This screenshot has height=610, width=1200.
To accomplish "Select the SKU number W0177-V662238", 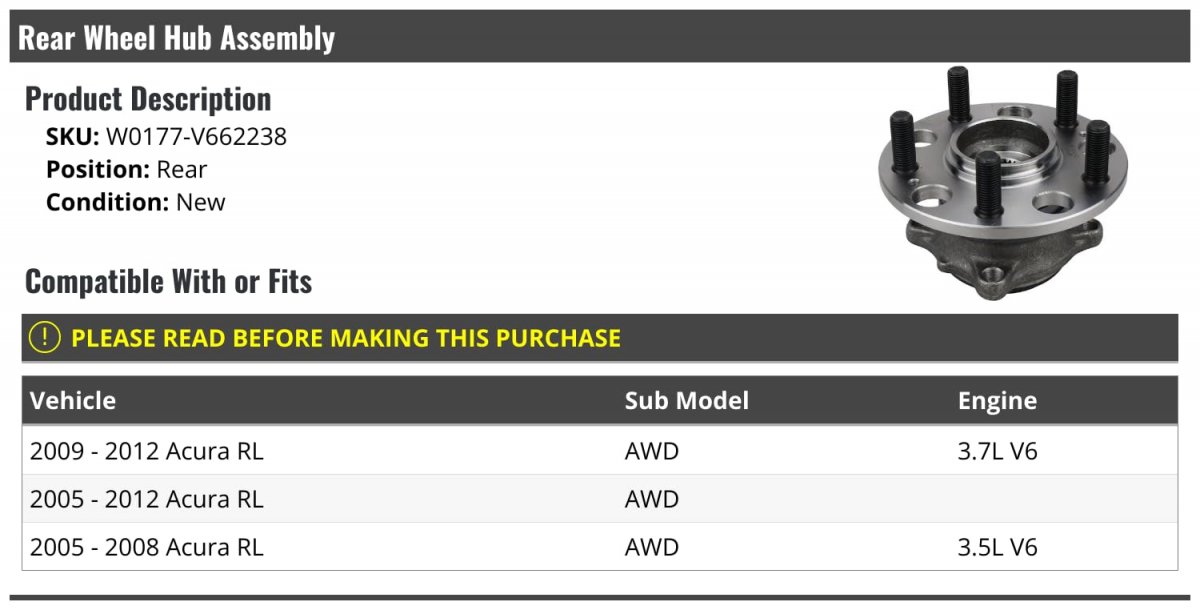I will point(196,137).
